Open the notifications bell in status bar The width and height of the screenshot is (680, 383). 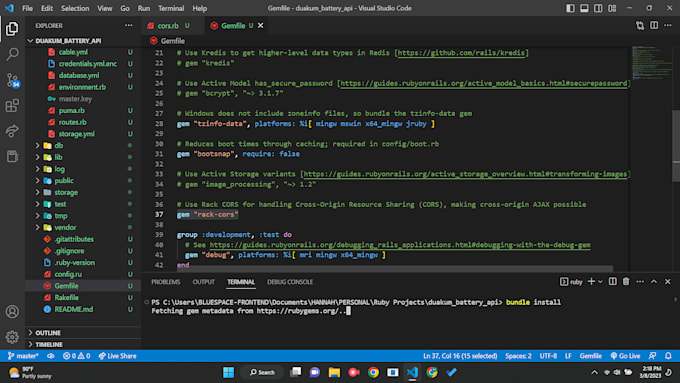668,356
